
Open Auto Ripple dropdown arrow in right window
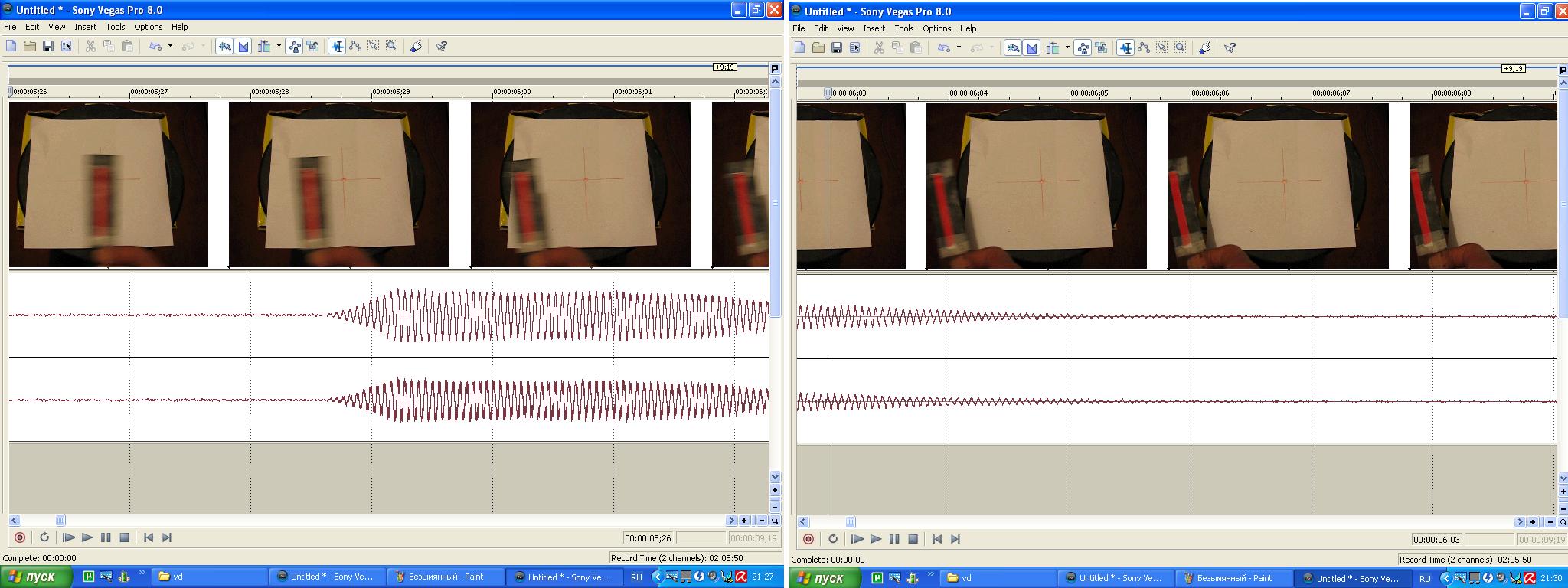point(1067,48)
